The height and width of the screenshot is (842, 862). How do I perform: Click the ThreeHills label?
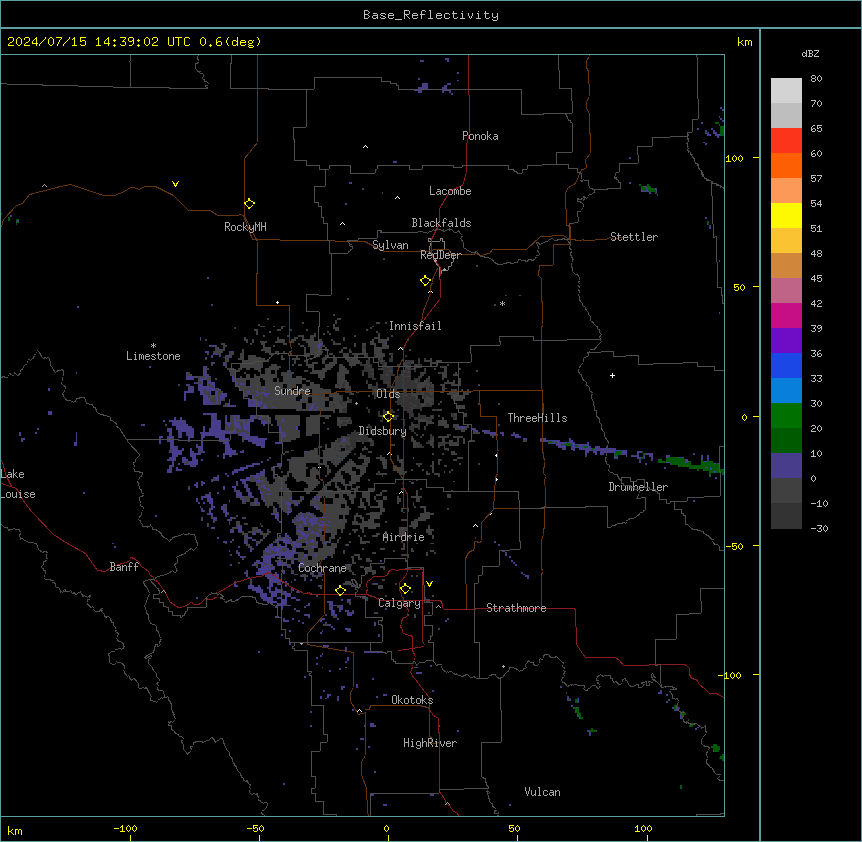pyautogui.click(x=537, y=418)
